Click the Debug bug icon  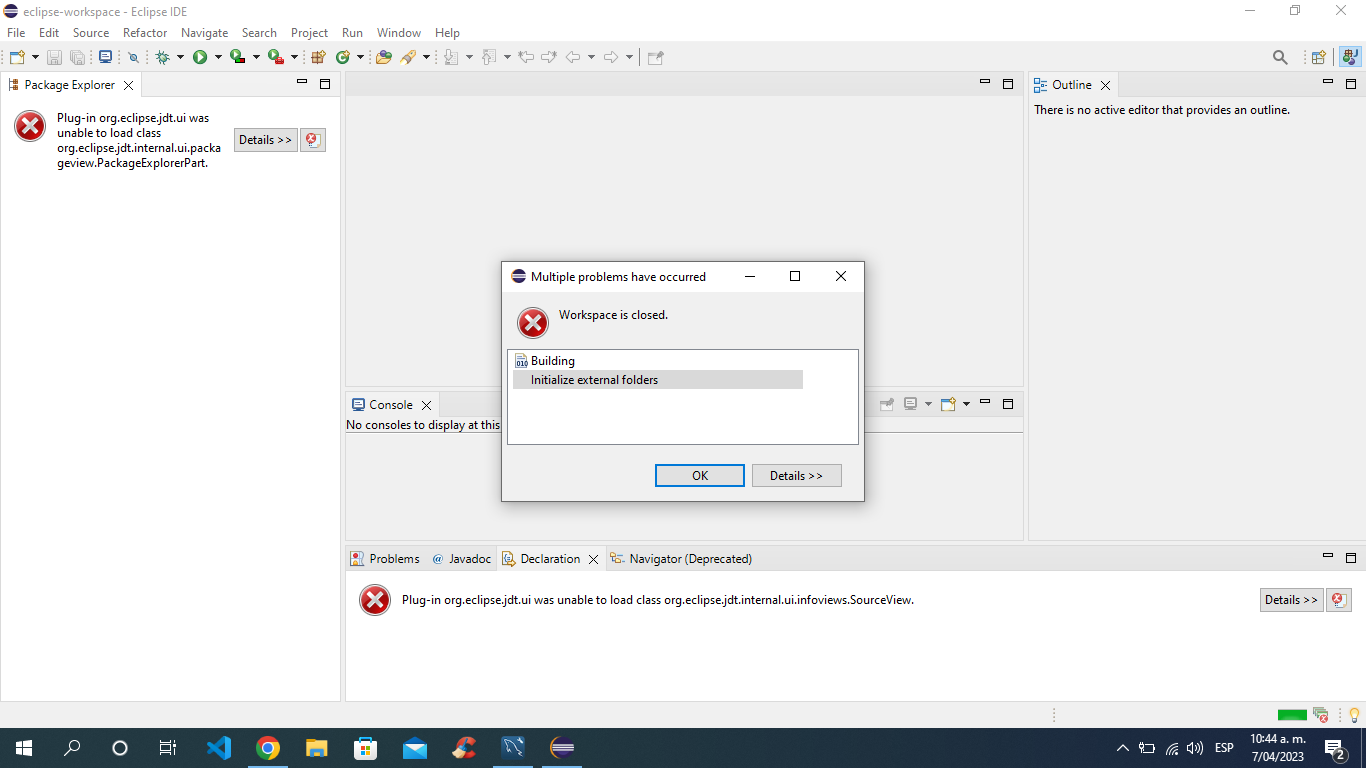162,57
